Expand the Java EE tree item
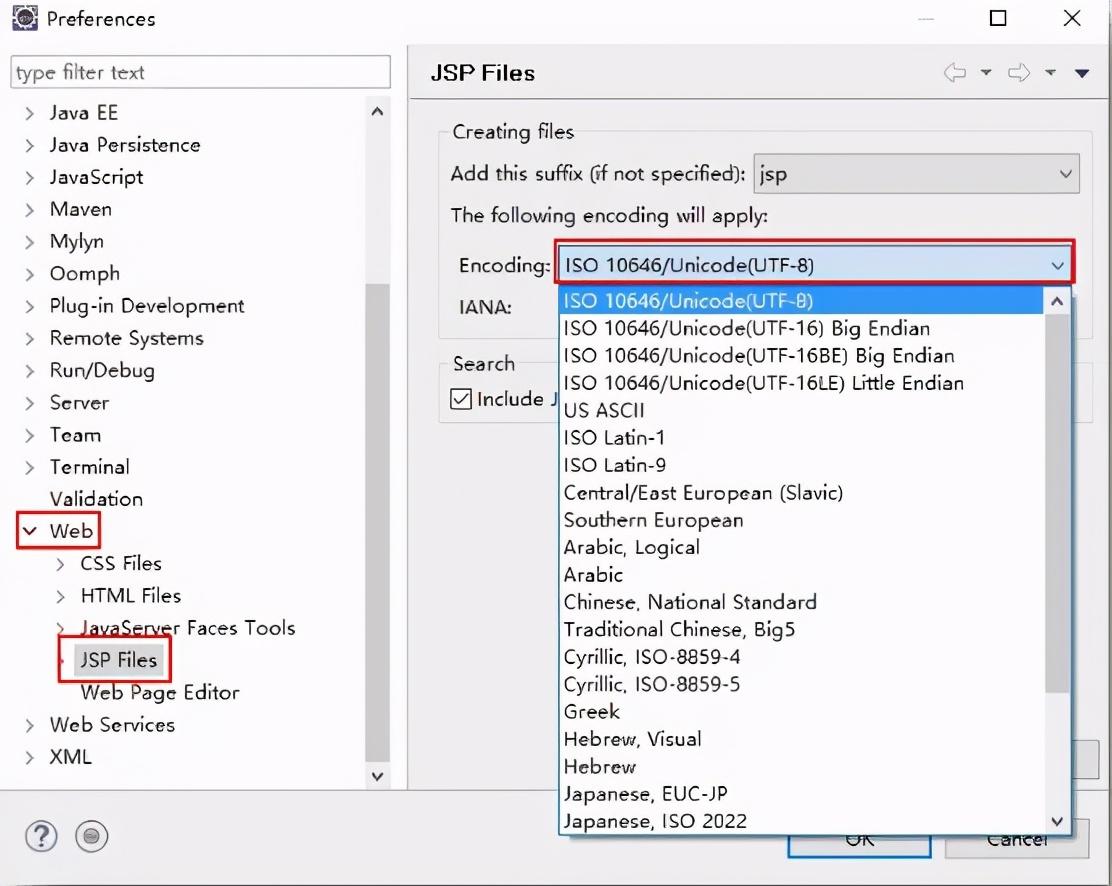1112x886 pixels. click(x=30, y=112)
